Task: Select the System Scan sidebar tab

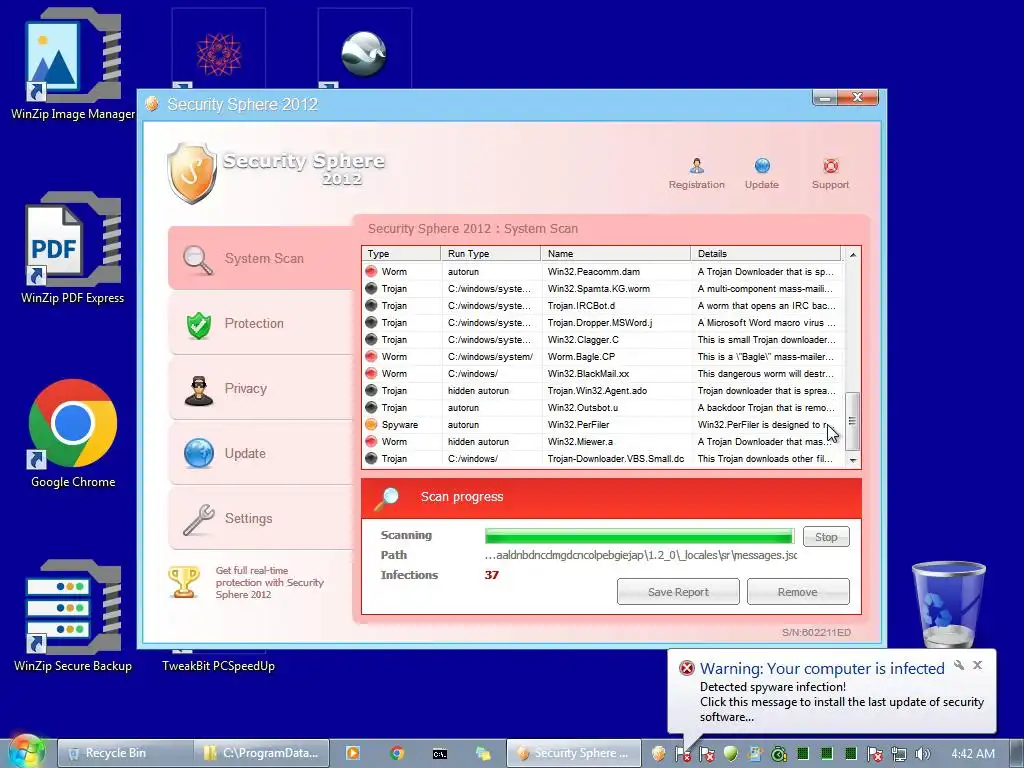Action: (260, 259)
